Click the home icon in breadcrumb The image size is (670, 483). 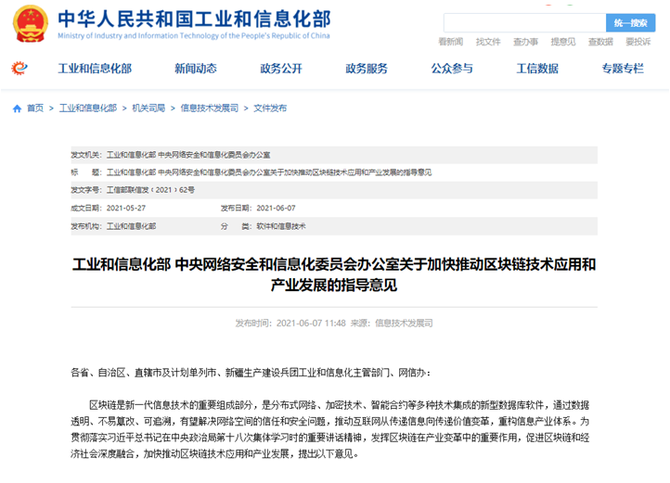pyautogui.click(x=17, y=107)
